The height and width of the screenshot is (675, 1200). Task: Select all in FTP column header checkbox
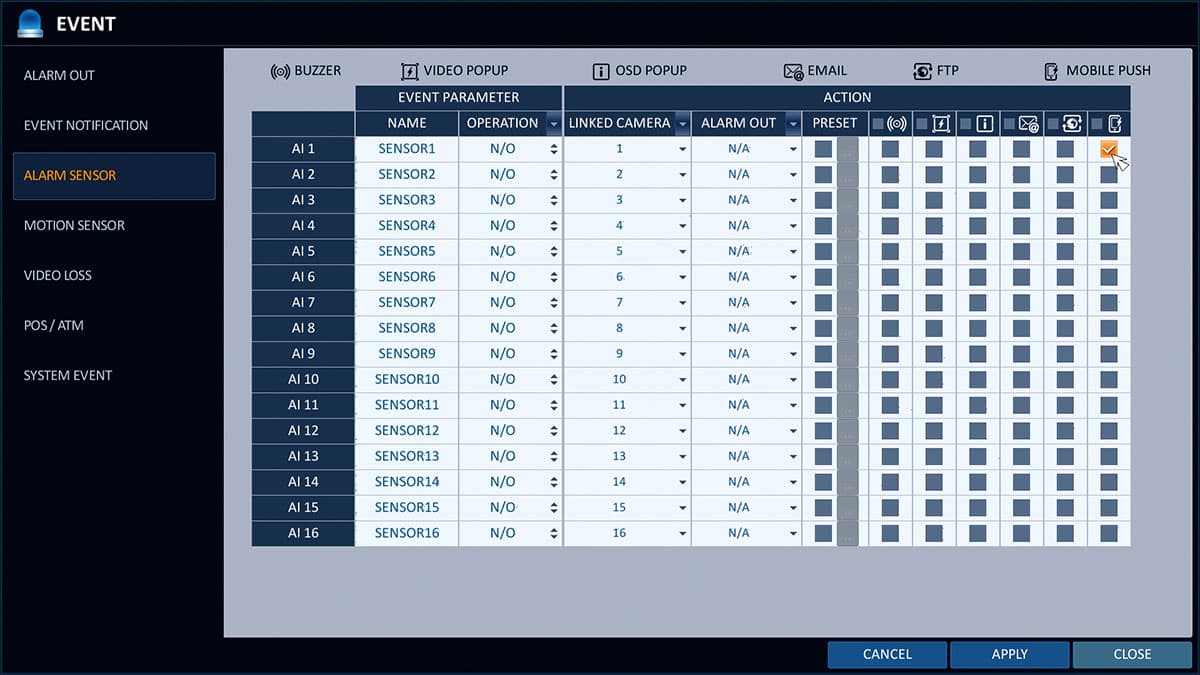pyautogui.click(x=1054, y=124)
